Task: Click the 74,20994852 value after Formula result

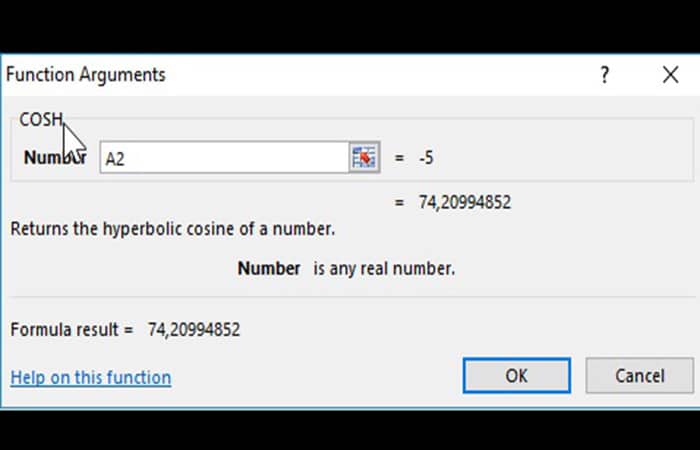Action: click(194, 329)
